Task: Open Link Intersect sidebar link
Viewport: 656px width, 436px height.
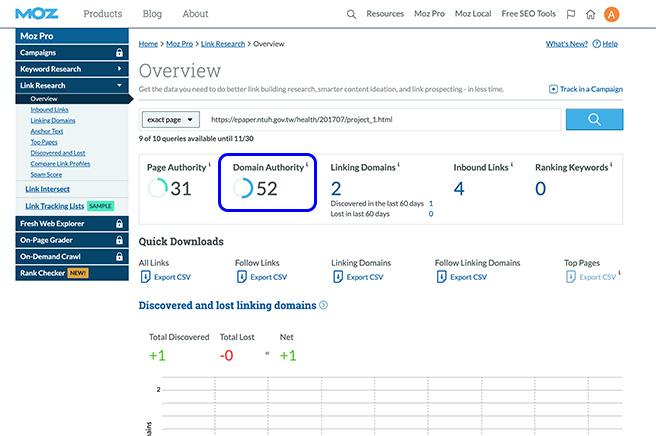Action: [x=47, y=189]
